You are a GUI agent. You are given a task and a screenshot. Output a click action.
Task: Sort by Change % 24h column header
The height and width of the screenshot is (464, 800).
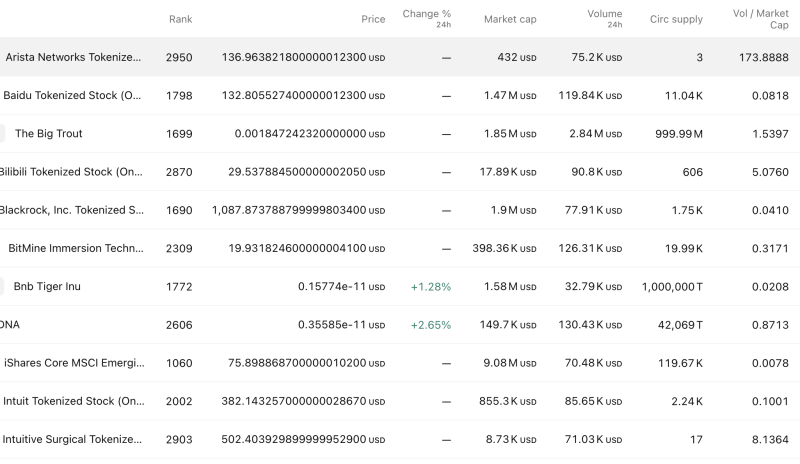click(427, 18)
